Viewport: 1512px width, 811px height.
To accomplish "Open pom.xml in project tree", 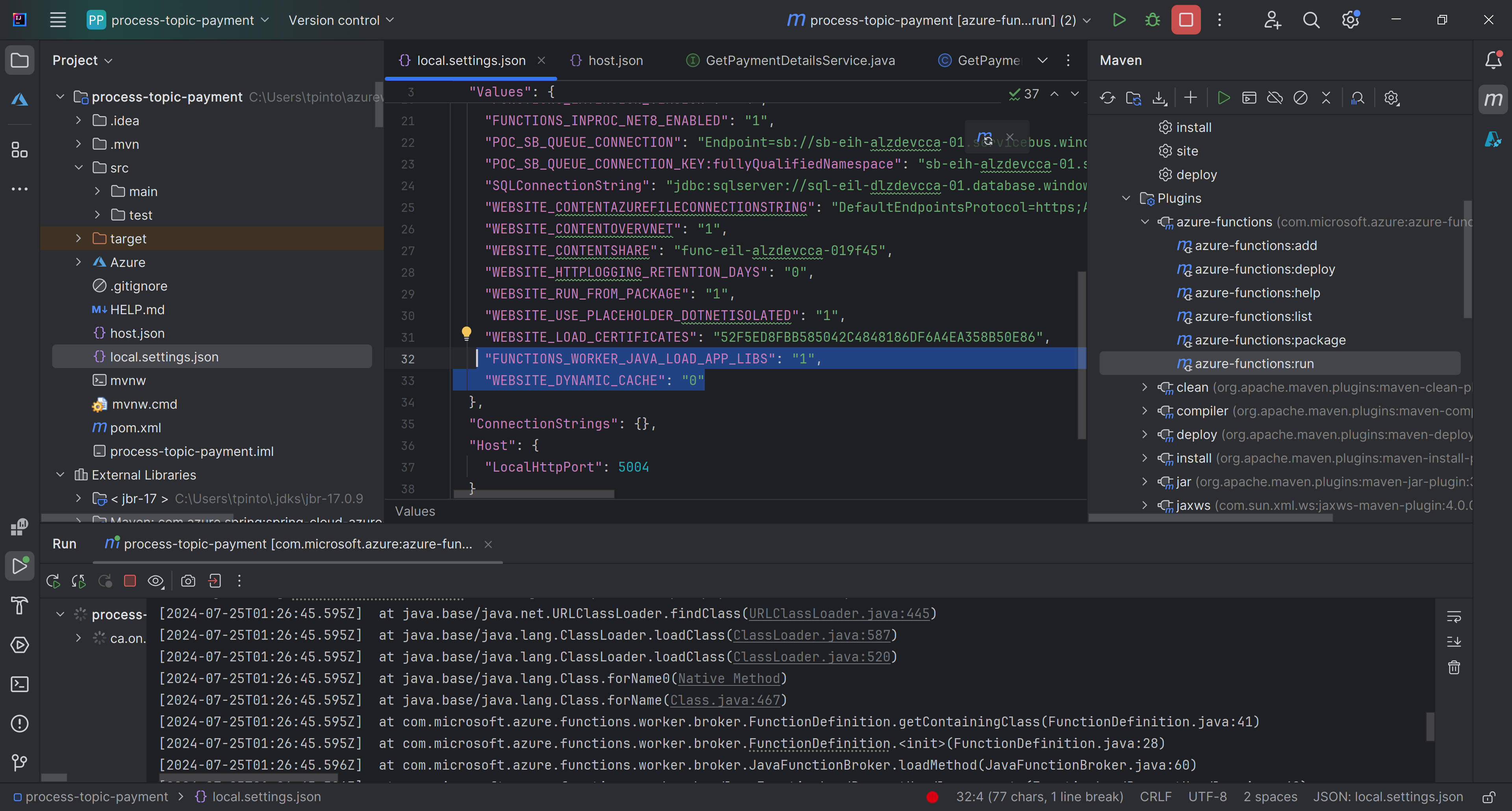I will tap(135, 427).
